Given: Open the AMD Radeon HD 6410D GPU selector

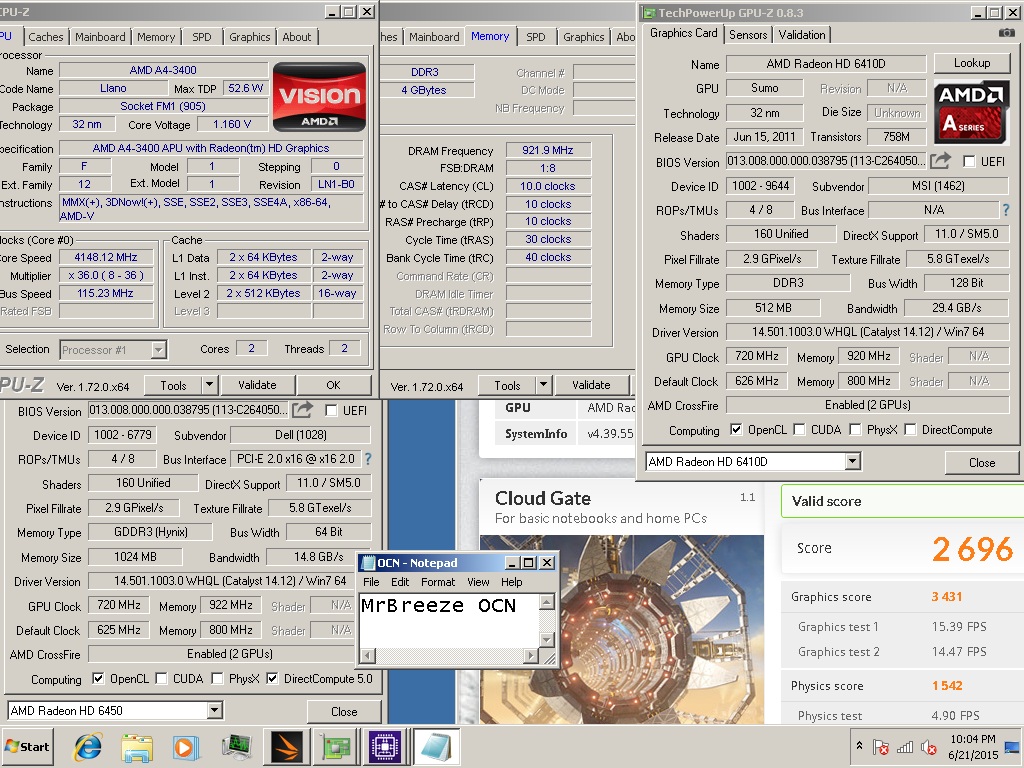Looking at the screenshot, I should click(852, 462).
